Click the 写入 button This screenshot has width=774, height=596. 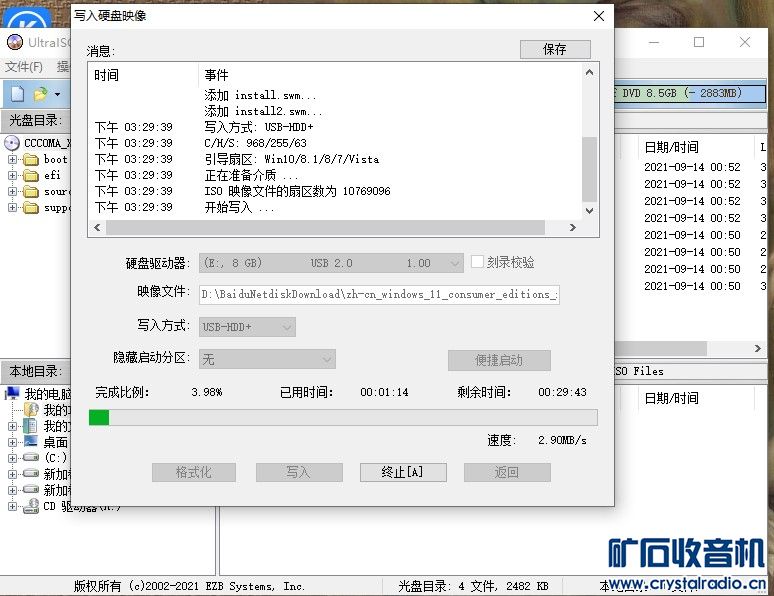[x=299, y=472]
